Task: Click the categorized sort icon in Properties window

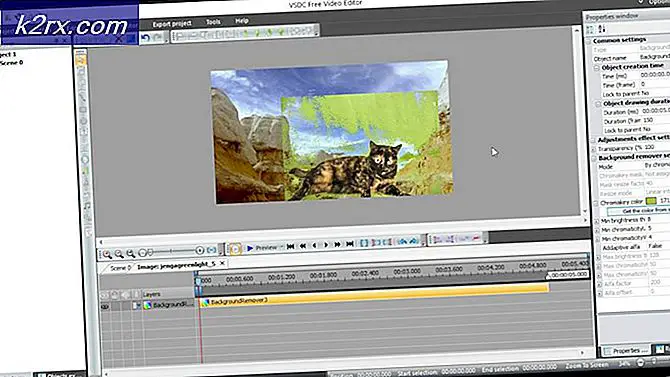Action: coord(591,29)
